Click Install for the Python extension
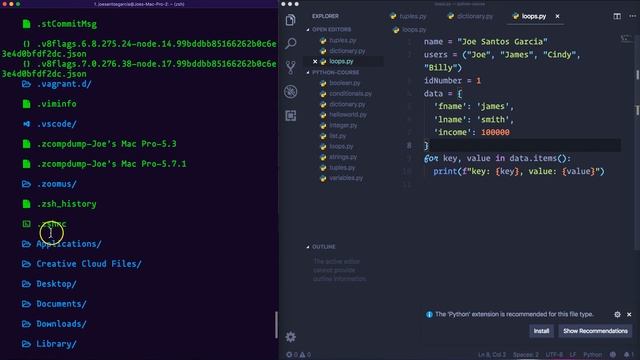Image resolution: width=640 pixels, height=360 pixels. pos(541,331)
